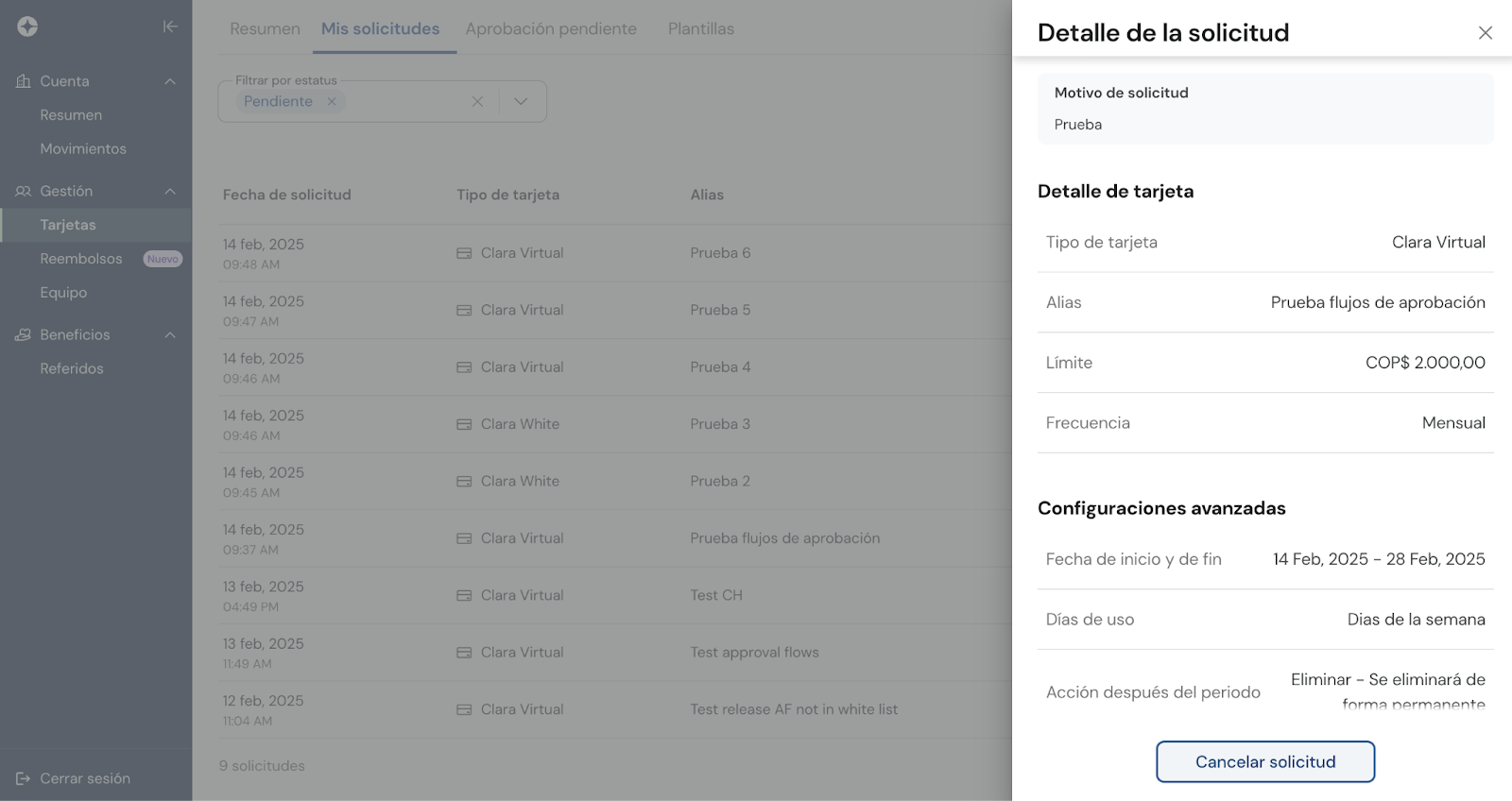Viewport: 1512px width, 801px height.
Task: Click the 12 feb, 2025 date cell
Action: pyautogui.click(x=263, y=701)
